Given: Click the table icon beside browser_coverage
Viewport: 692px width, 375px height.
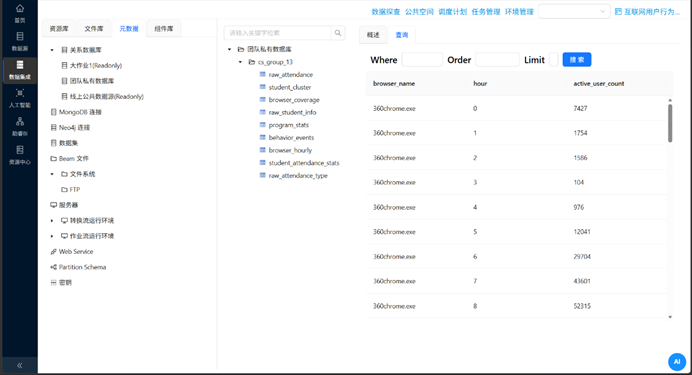Looking at the screenshot, I should pyautogui.click(x=263, y=100).
